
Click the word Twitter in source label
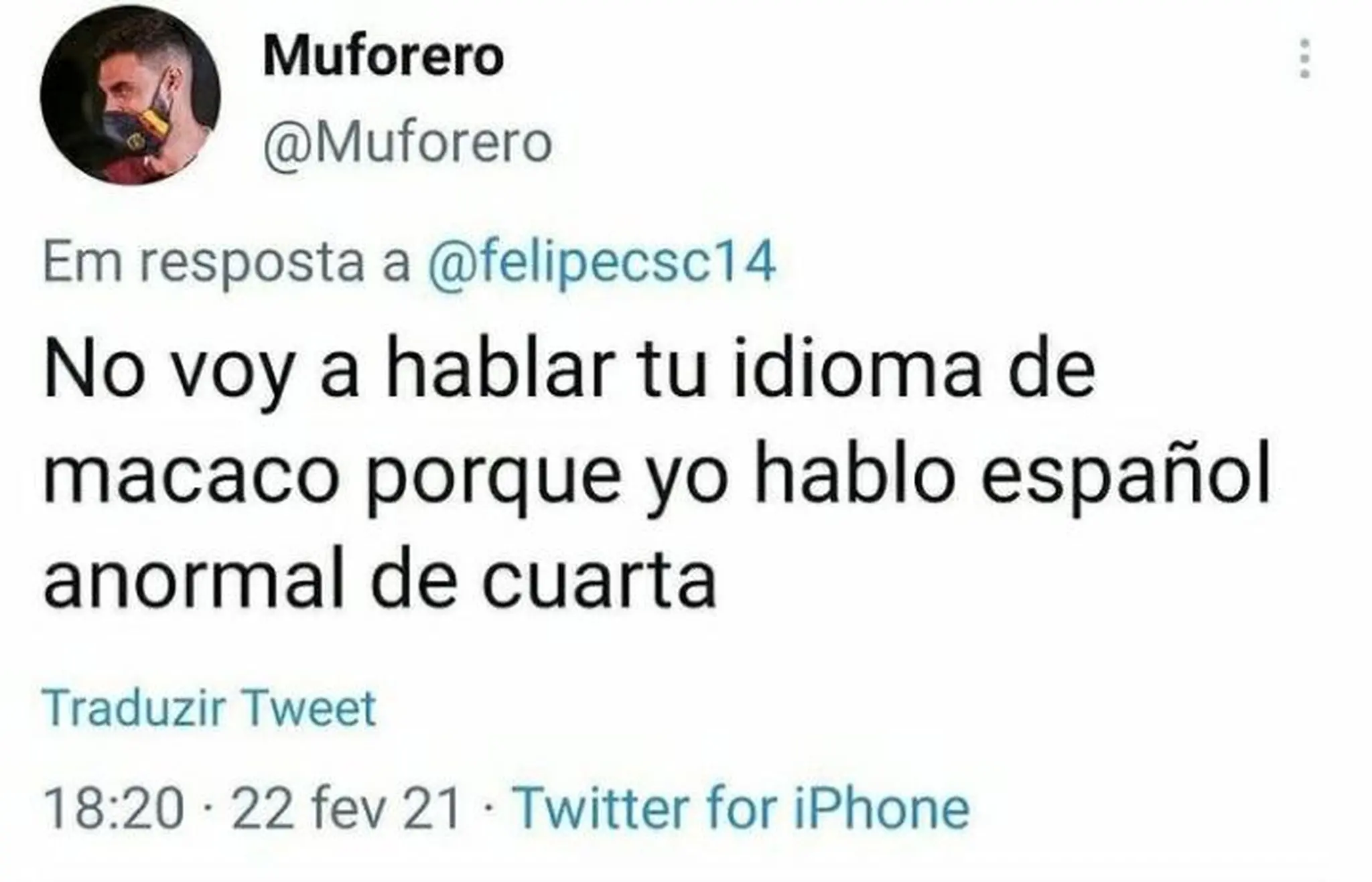pos(600,808)
